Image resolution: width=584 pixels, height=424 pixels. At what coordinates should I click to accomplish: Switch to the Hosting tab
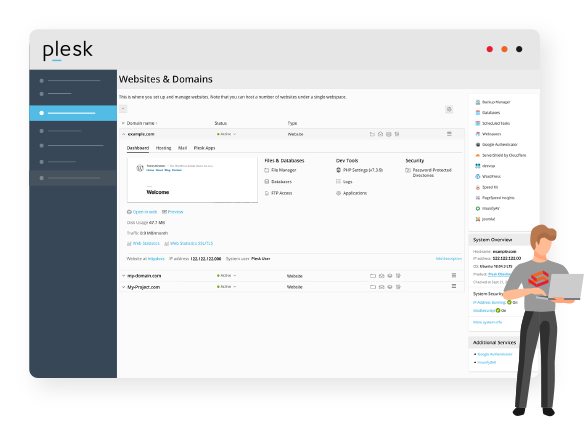tap(163, 148)
